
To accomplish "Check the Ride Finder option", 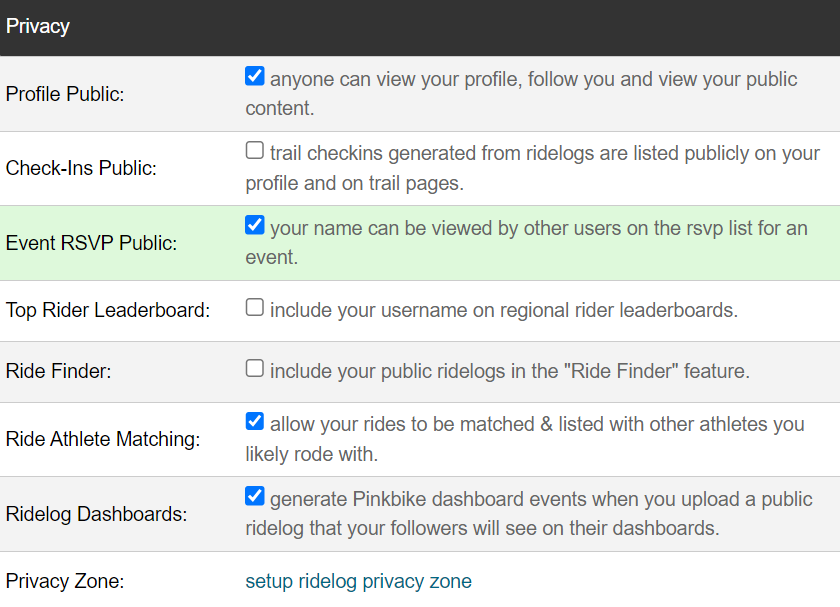I will (x=254, y=370).
